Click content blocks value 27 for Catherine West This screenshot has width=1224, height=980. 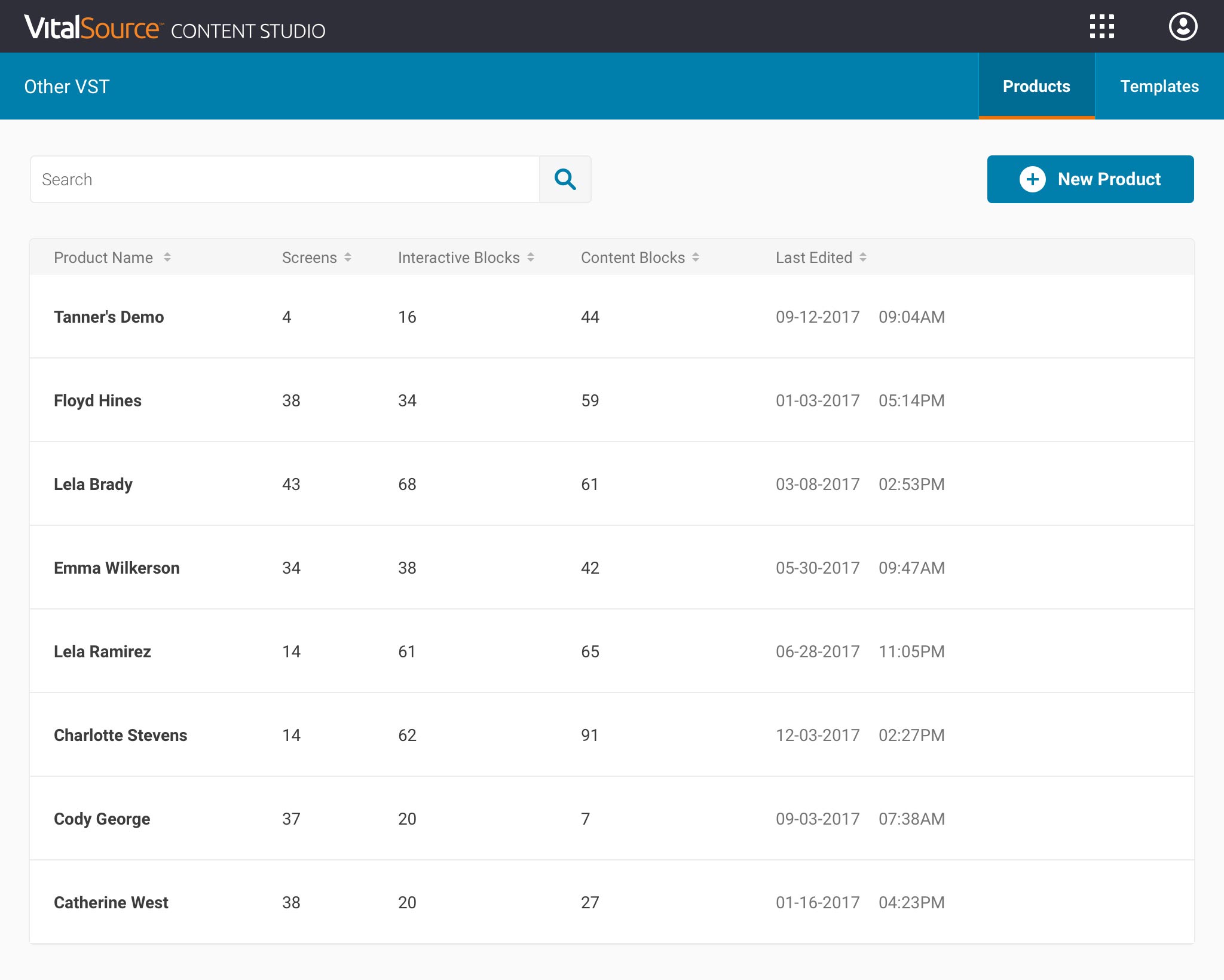pyautogui.click(x=590, y=902)
